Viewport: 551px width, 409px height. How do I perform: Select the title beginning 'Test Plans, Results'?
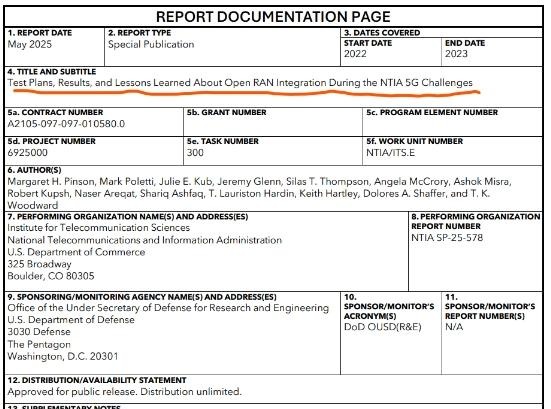(x=240, y=83)
